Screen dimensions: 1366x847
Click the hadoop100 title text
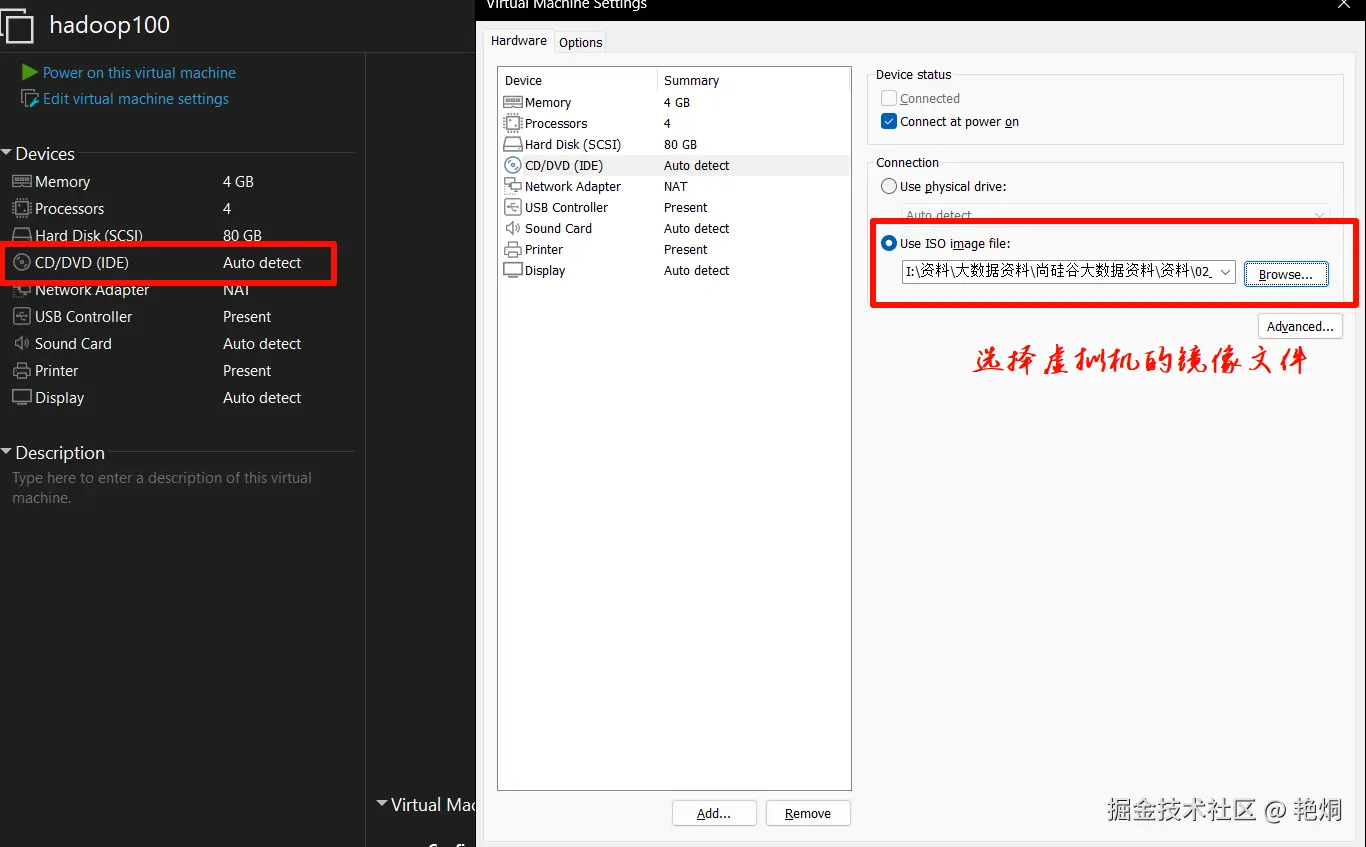109,26
